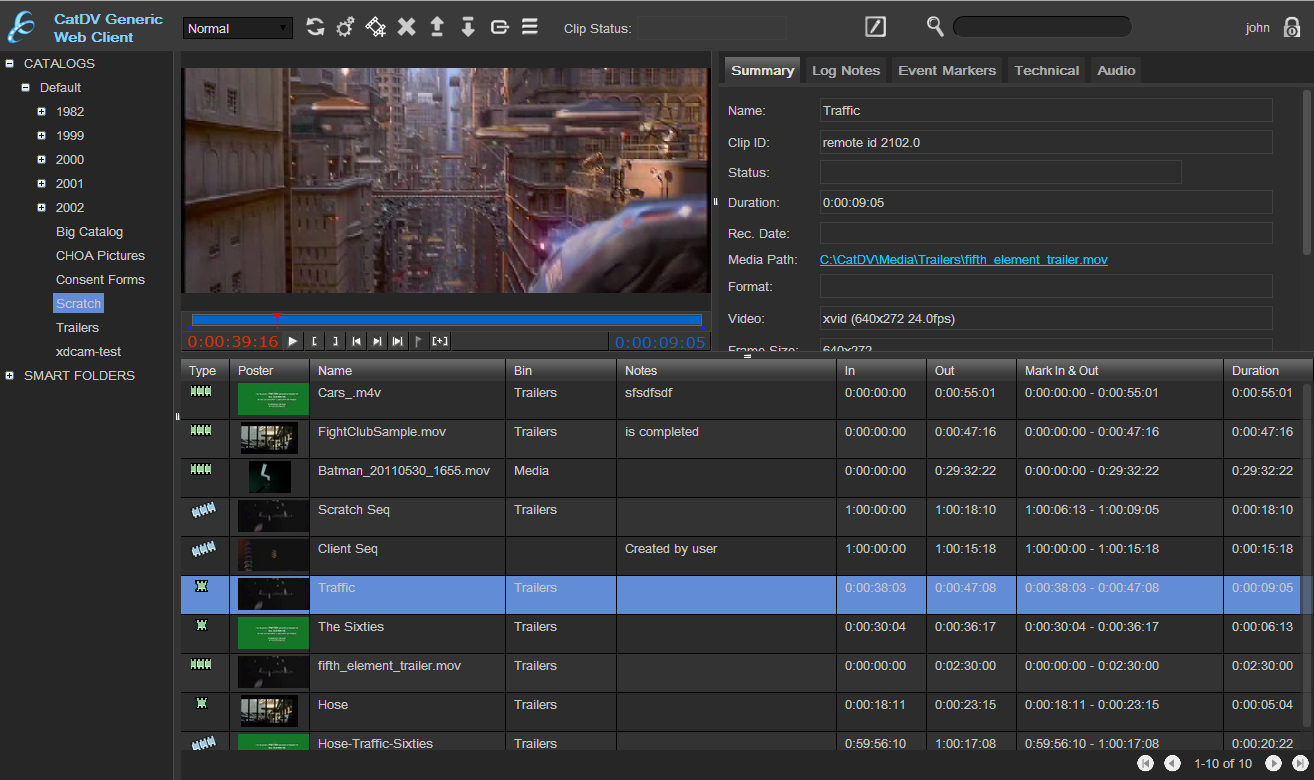Play the video clip
1314x780 pixels.
[293, 341]
